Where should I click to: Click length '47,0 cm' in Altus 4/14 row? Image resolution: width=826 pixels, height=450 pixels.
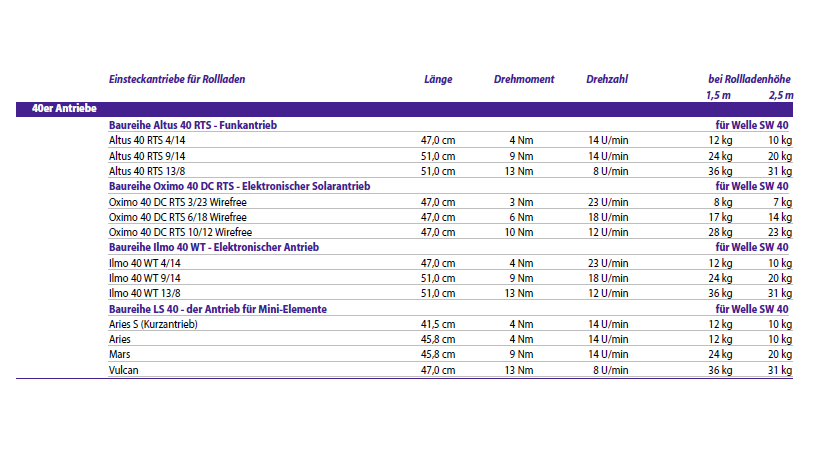point(438,141)
